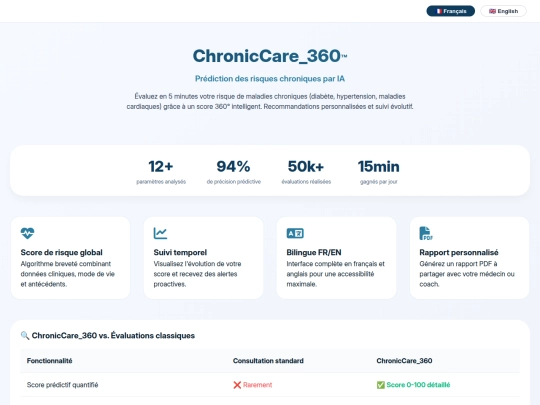Click the Fonctionnalité column header
Viewport: 540px width, 405px height.
pos(50,361)
